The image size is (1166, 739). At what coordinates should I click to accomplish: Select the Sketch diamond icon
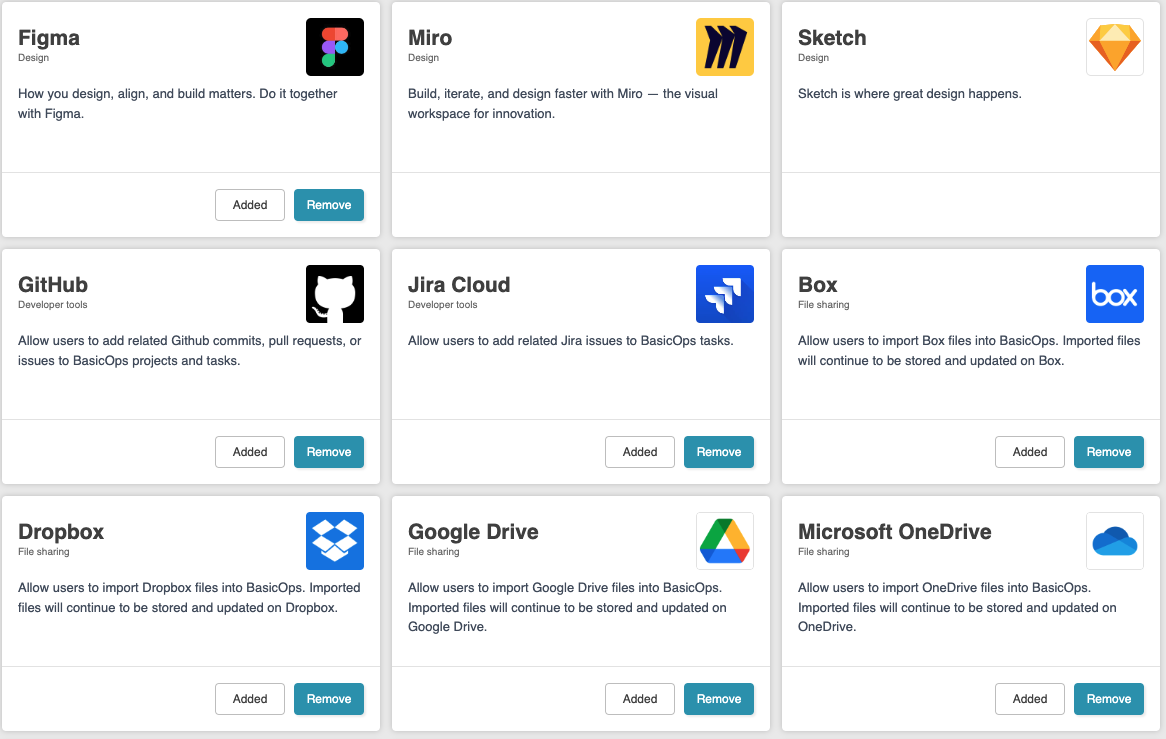point(1114,46)
